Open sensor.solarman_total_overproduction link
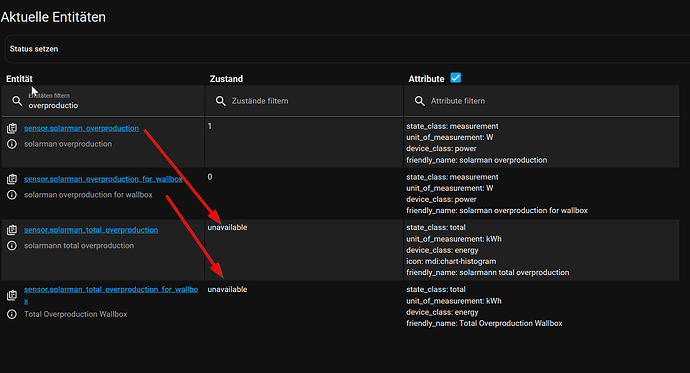Viewport: 690px width, 373px height. (x=91, y=230)
